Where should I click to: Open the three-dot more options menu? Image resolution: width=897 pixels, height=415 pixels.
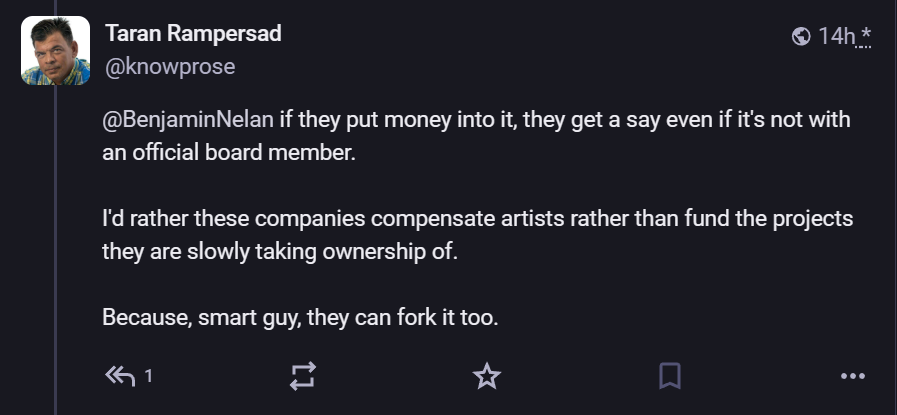tap(853, 376)
